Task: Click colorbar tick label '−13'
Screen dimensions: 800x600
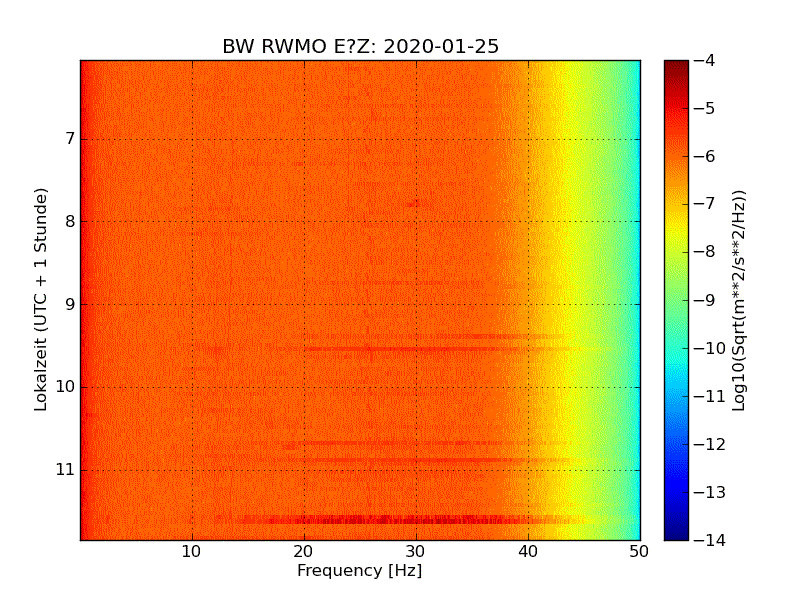Action: pos(710,492)
